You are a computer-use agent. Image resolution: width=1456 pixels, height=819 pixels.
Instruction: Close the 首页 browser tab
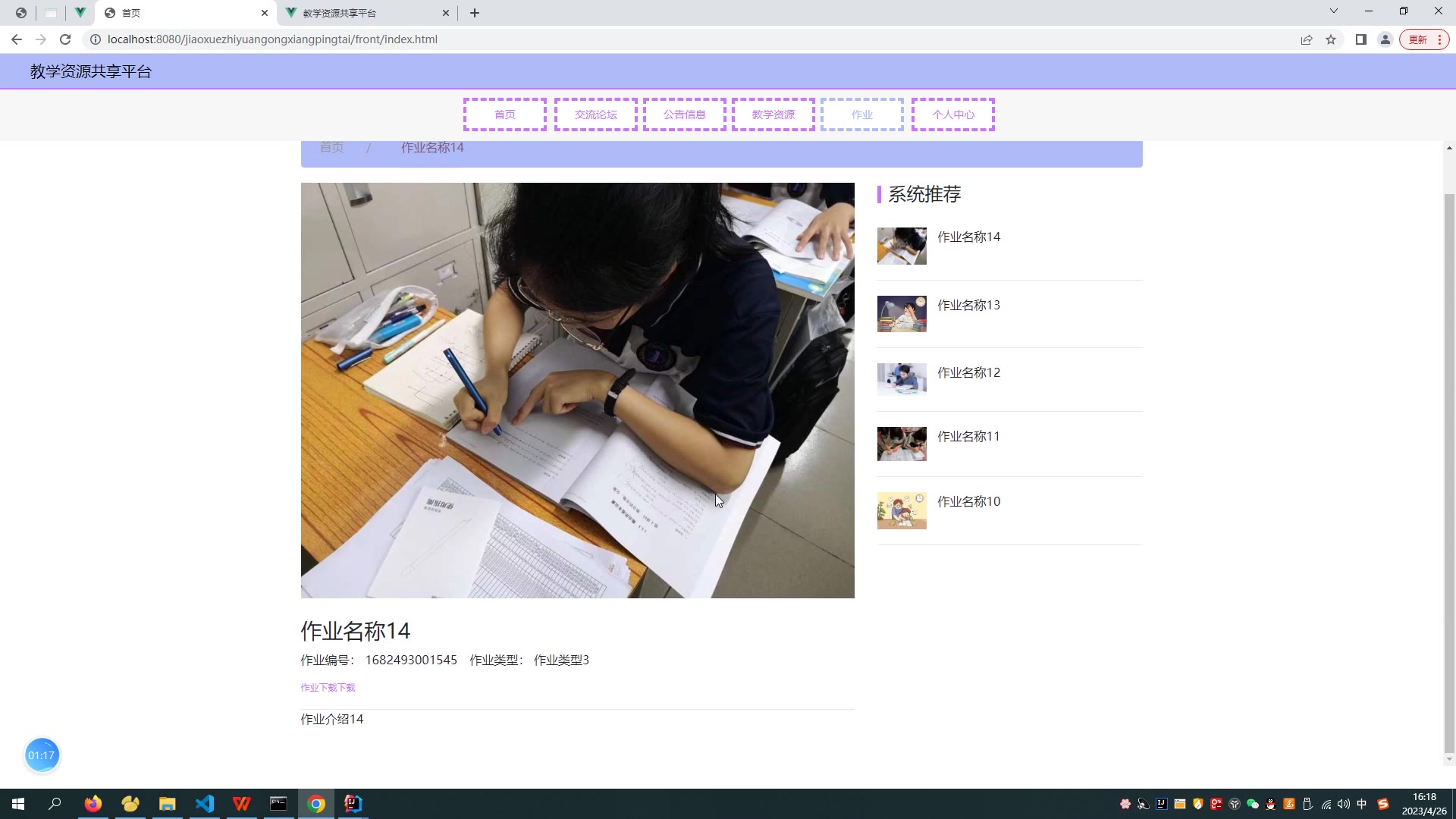[x=265, y=13]
